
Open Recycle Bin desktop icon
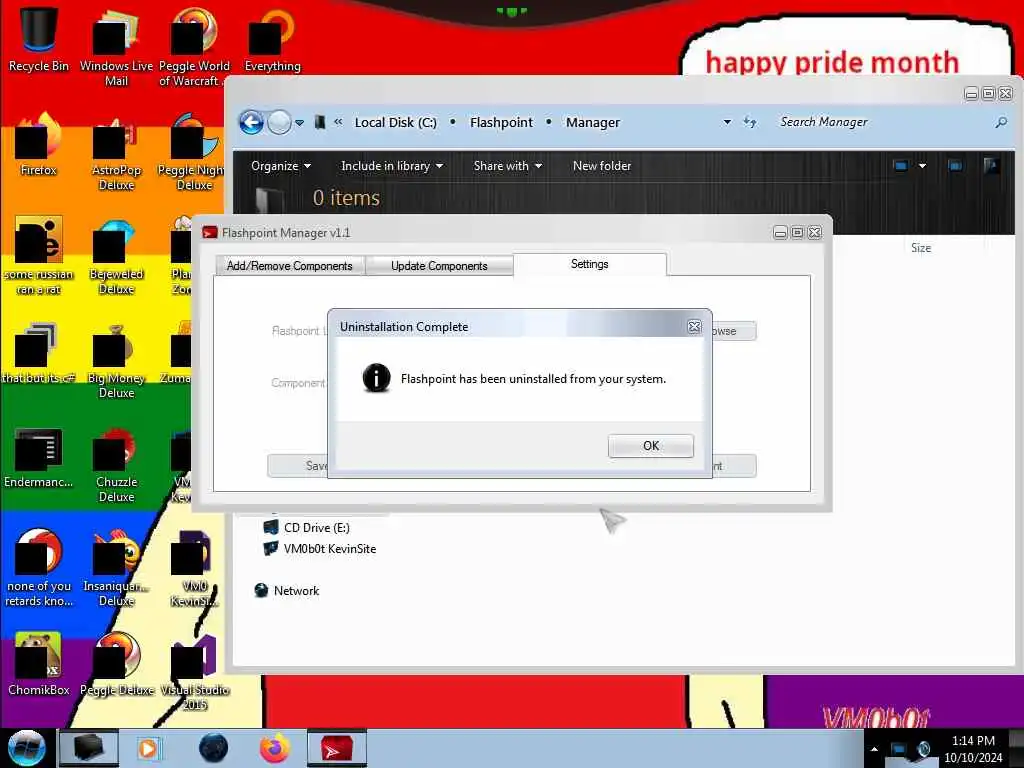(39, 39)
